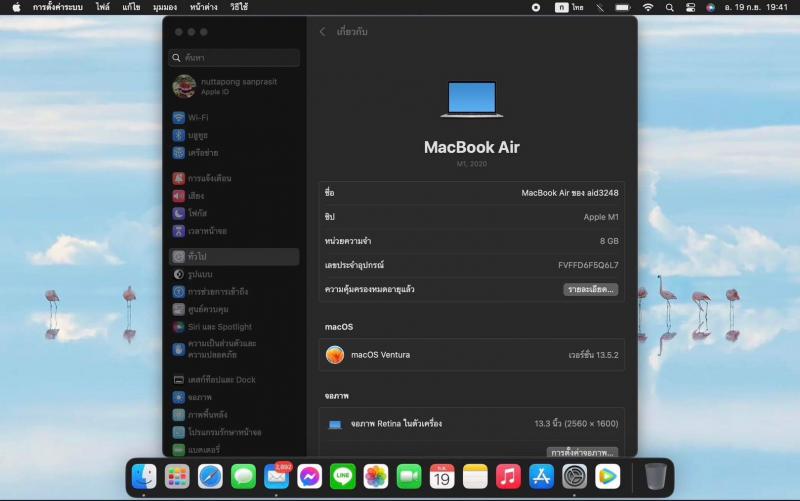Click screen recording indicator in menu bar
The width and height of the screenshot is (800, 501).
[x=536, y=7]
